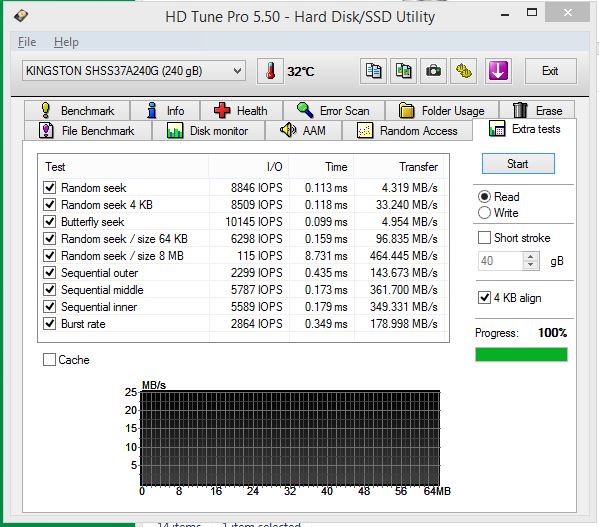This screenshot has width=599, height=527.
Task: Click the short stroke size field
Action: point(500,261)
